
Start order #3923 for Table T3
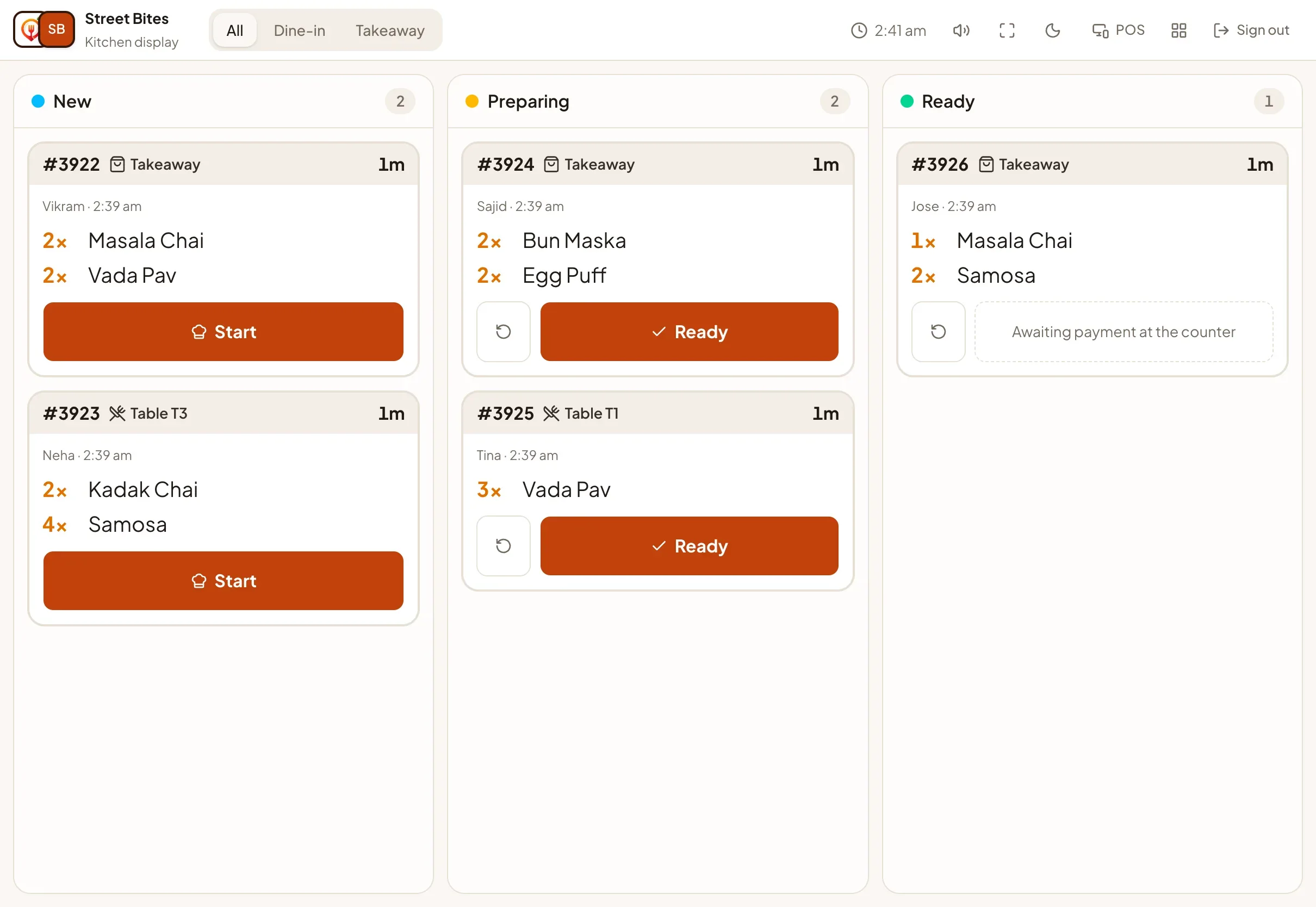(x=224, y=580)
